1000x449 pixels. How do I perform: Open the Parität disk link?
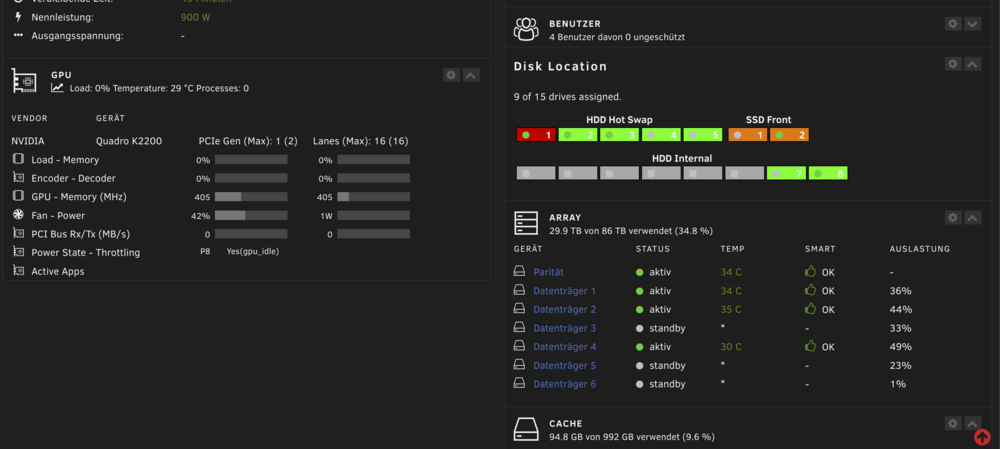point(548,272)
